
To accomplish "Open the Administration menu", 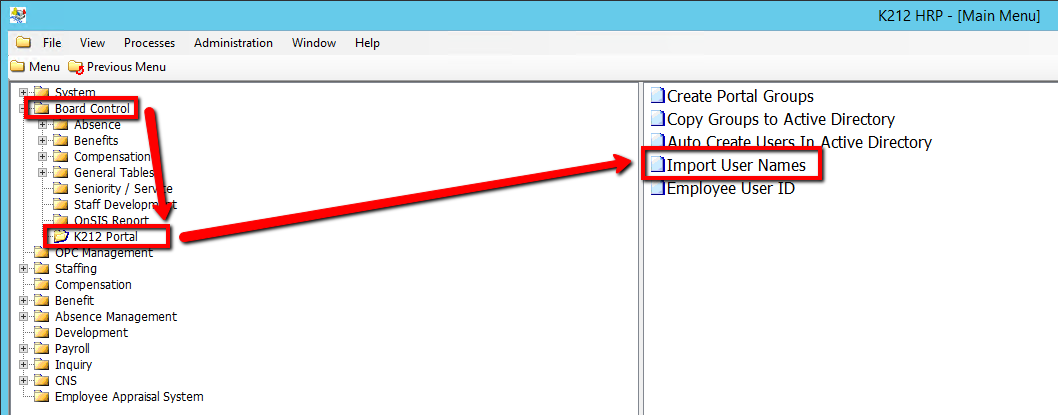I will tap(233, 43).
